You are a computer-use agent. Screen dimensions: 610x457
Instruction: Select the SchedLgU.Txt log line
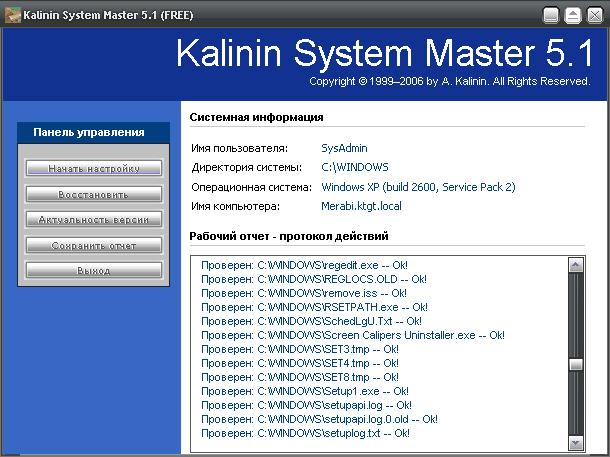tap(311, 321)
